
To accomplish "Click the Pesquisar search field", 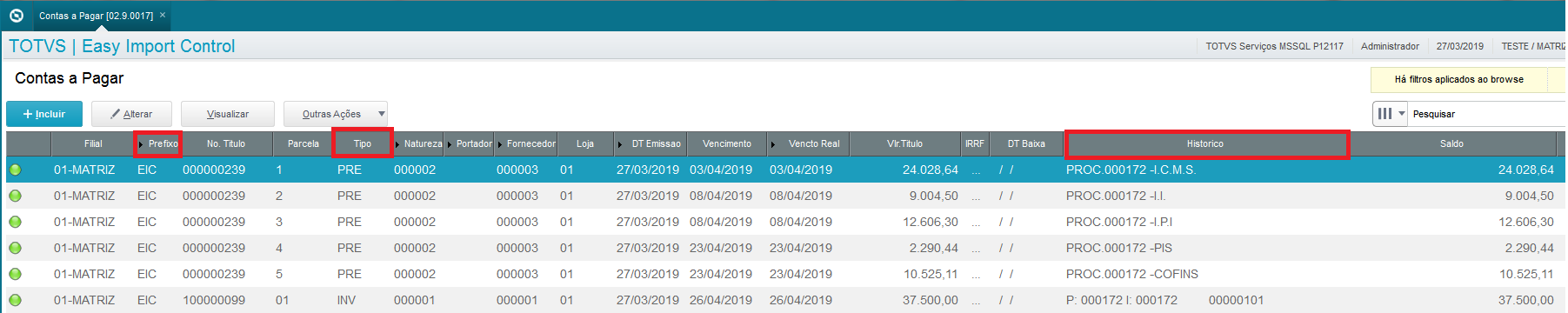I will pyautogui.click(x=1487, y=114).
